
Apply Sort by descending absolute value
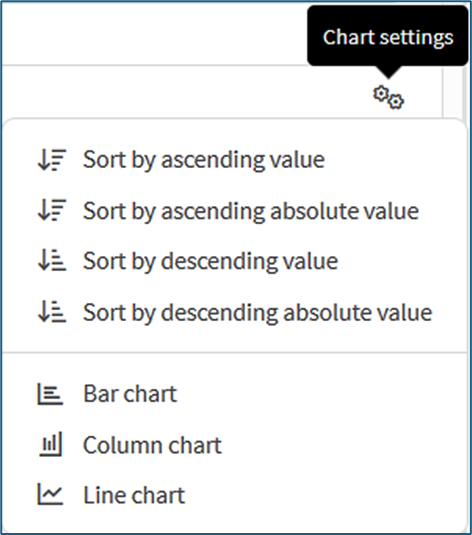point(257,312)
